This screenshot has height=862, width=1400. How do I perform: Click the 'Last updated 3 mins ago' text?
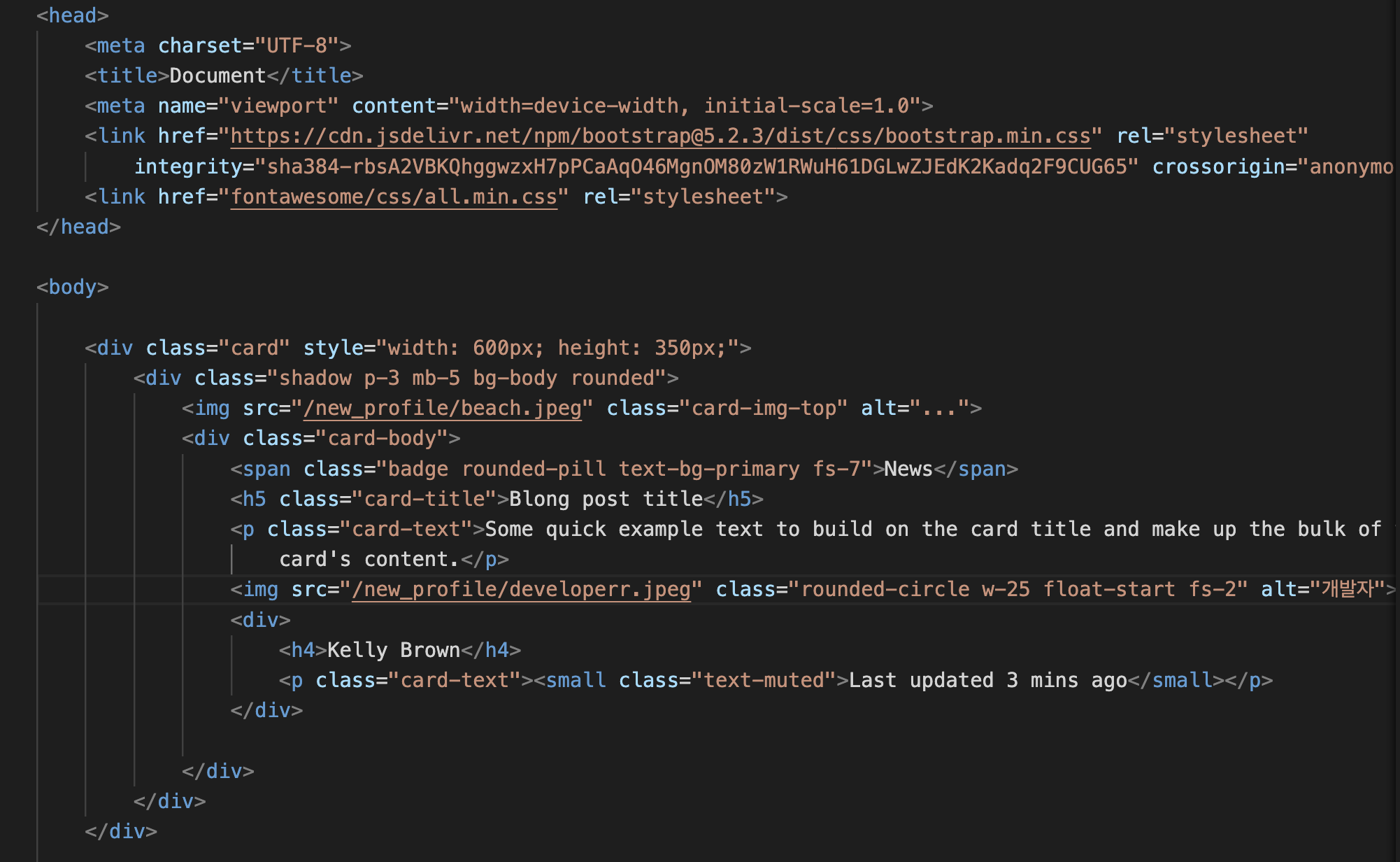click(988, 680)
